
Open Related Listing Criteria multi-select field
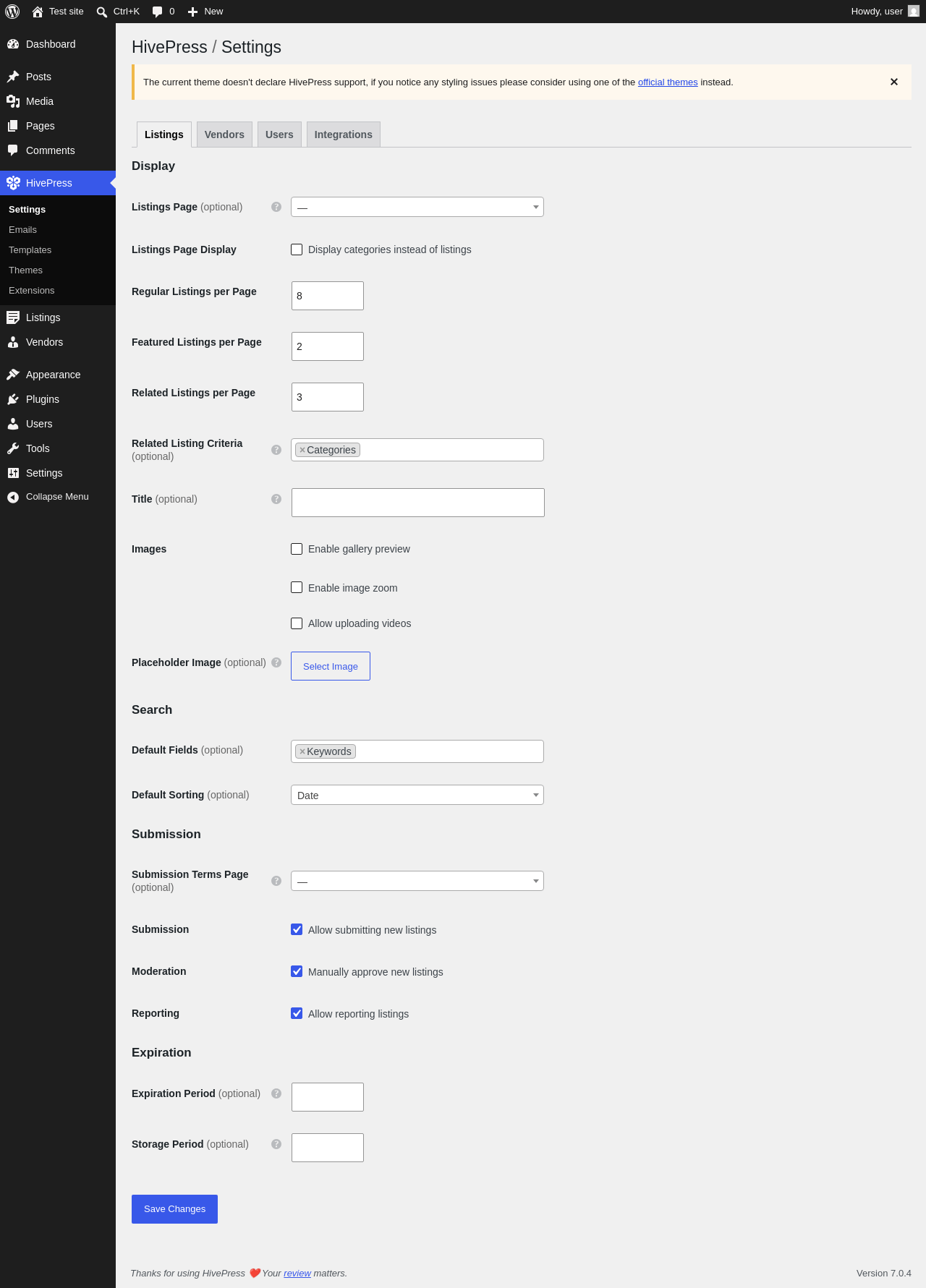coord(417,450)
